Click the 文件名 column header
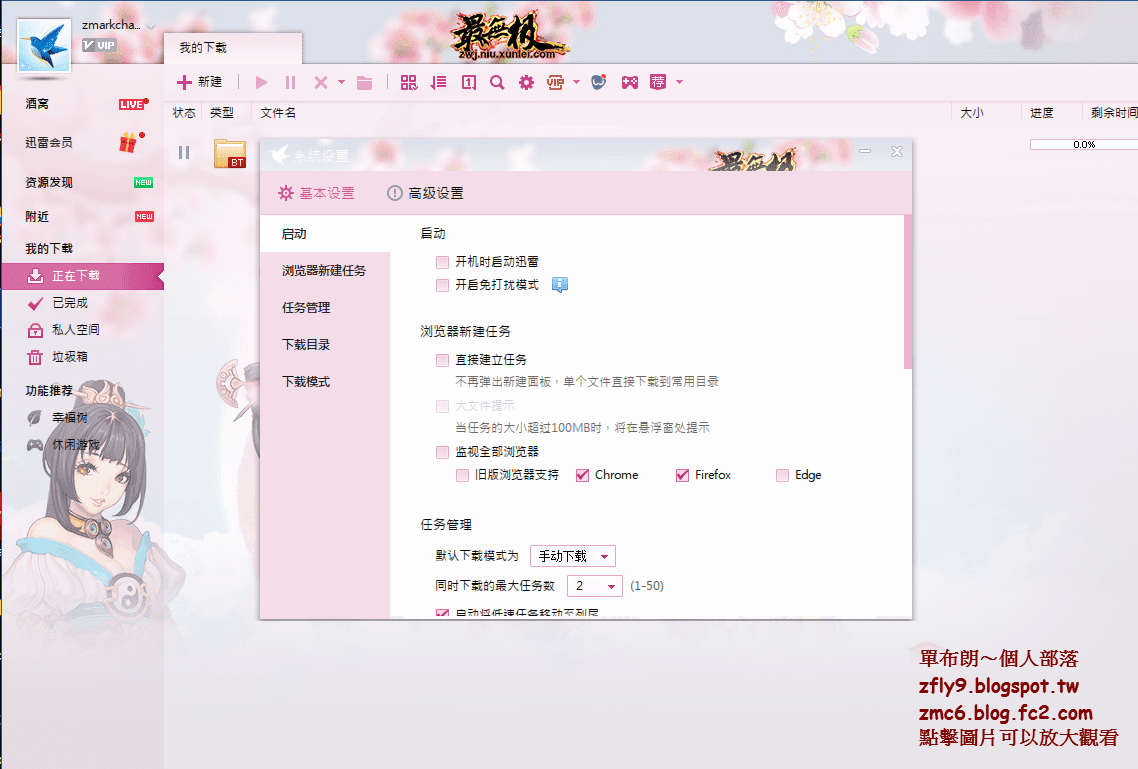The height and width of the screenshot is (769, 1138). [278, 112]
